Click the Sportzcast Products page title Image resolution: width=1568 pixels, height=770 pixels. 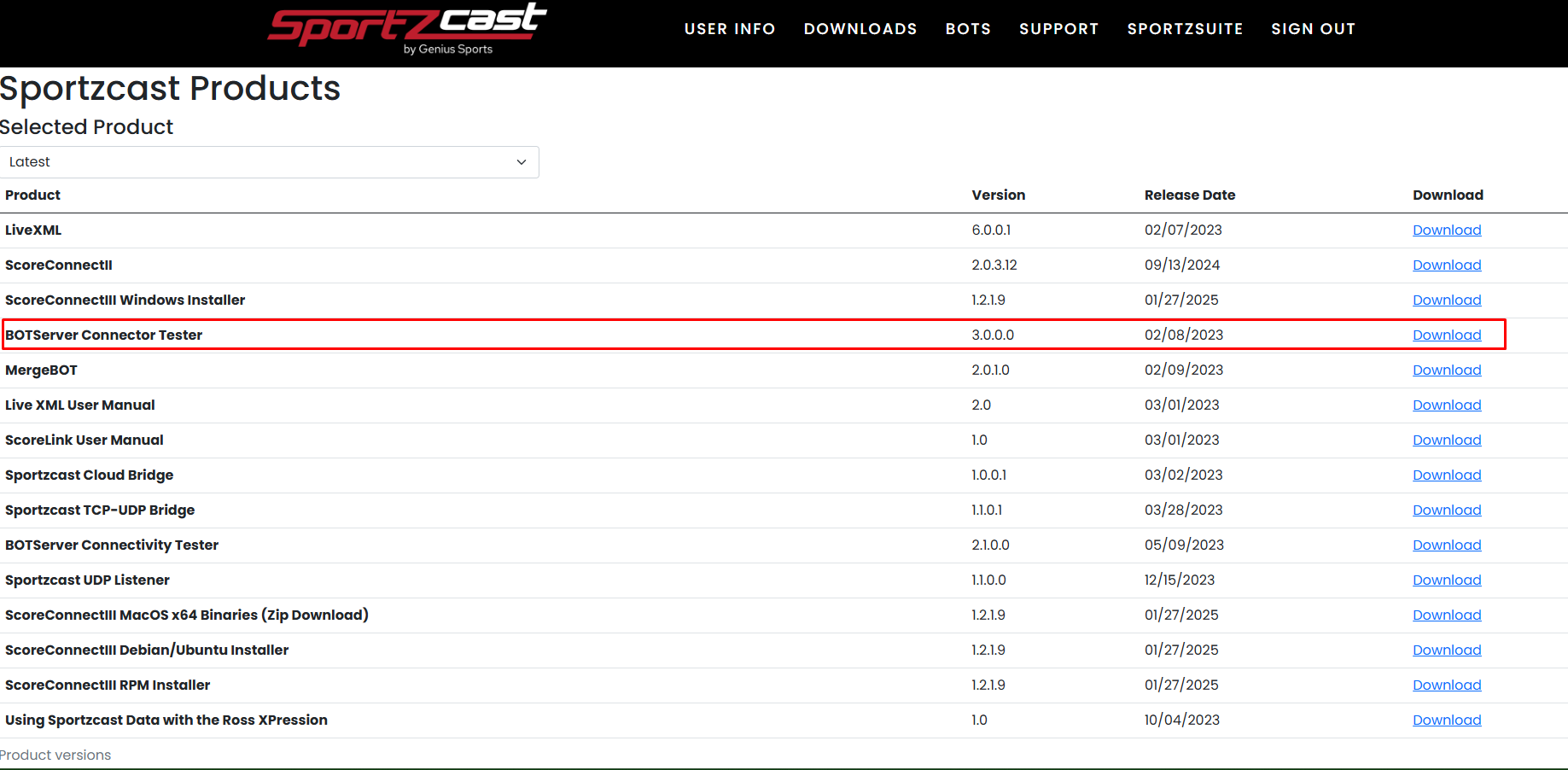click(170, 89)
